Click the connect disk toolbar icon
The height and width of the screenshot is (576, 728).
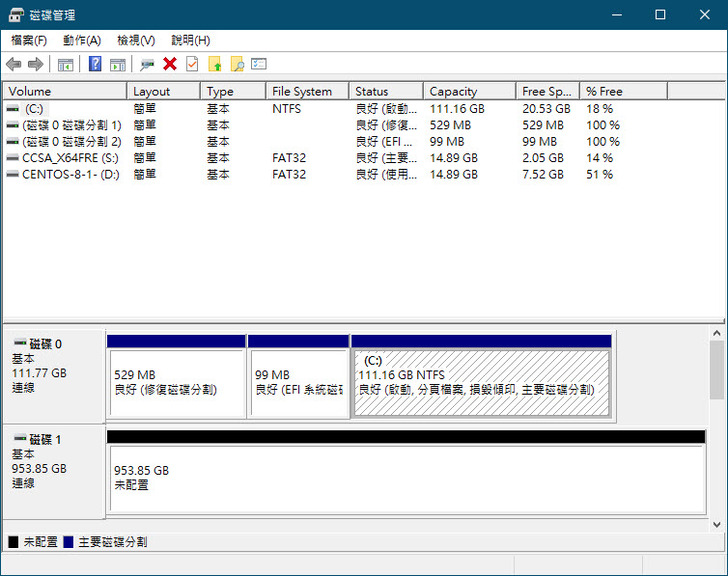point(147,64)
